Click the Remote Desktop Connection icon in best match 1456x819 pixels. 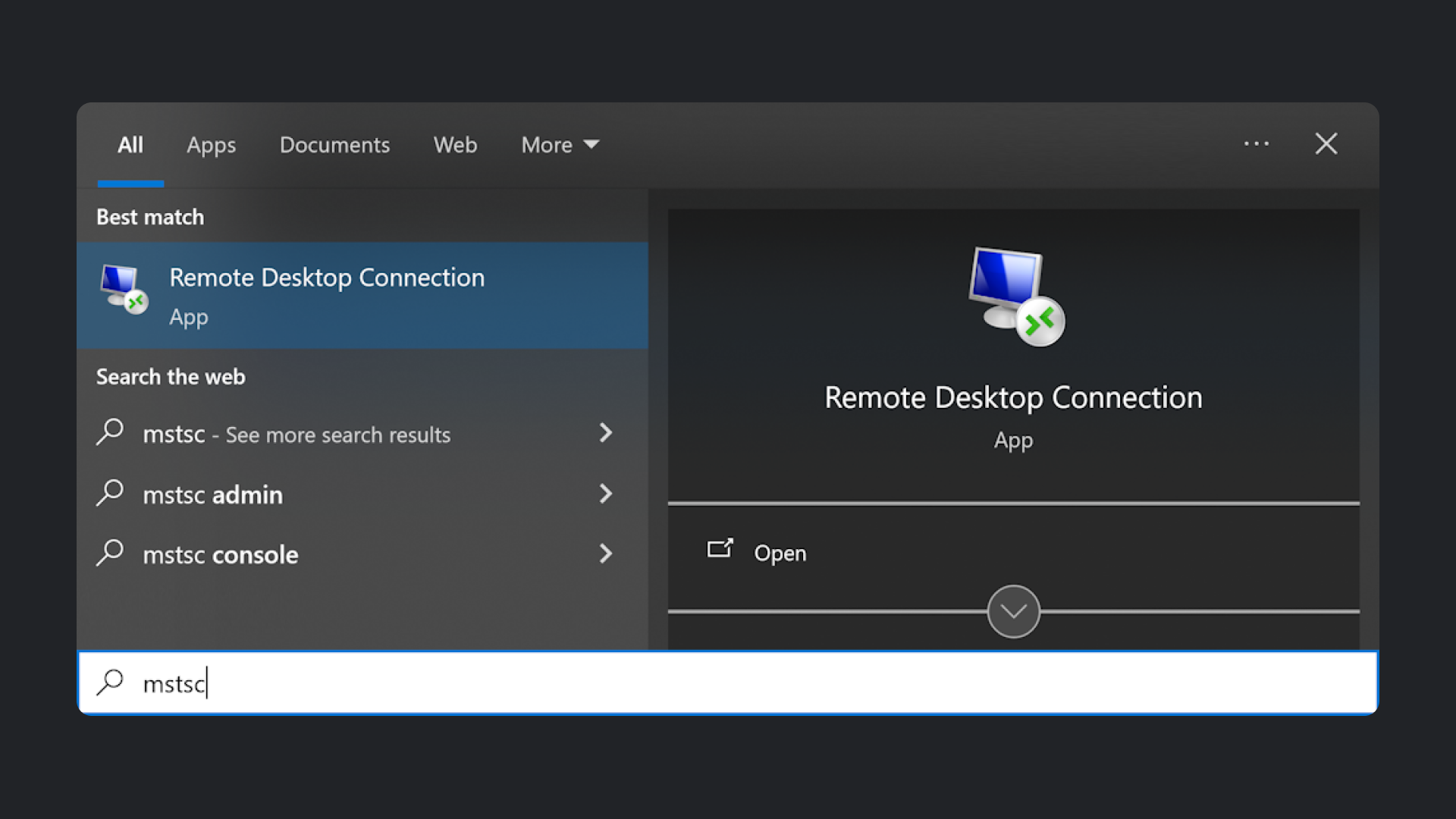pos(124,290)
